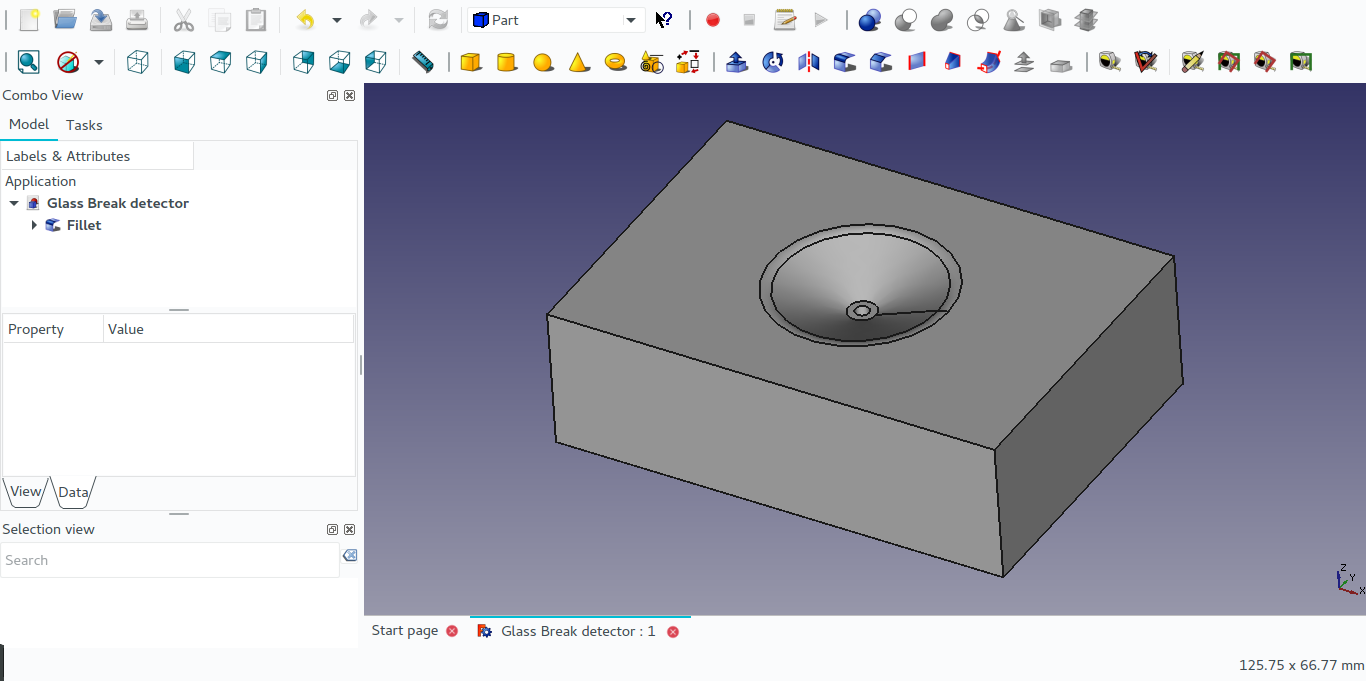
Task: Set the right view
Action: click(x=257, y=62)
